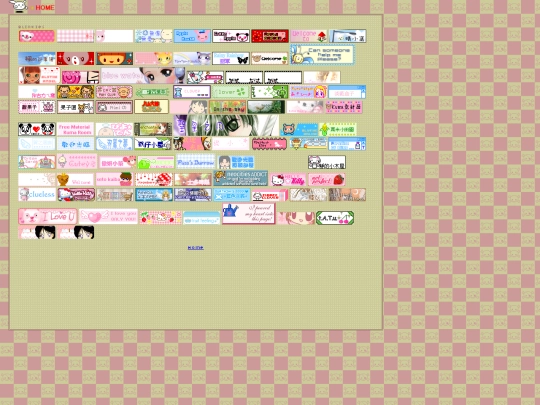Select the red gift box dotted banner
The width and height of the screenshot is (540, 405).
[153, 180]
